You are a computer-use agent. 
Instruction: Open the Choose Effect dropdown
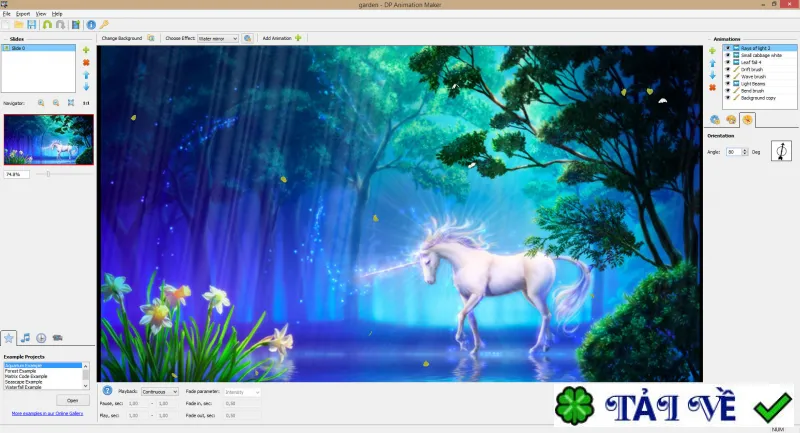click(x=218, y=38)
